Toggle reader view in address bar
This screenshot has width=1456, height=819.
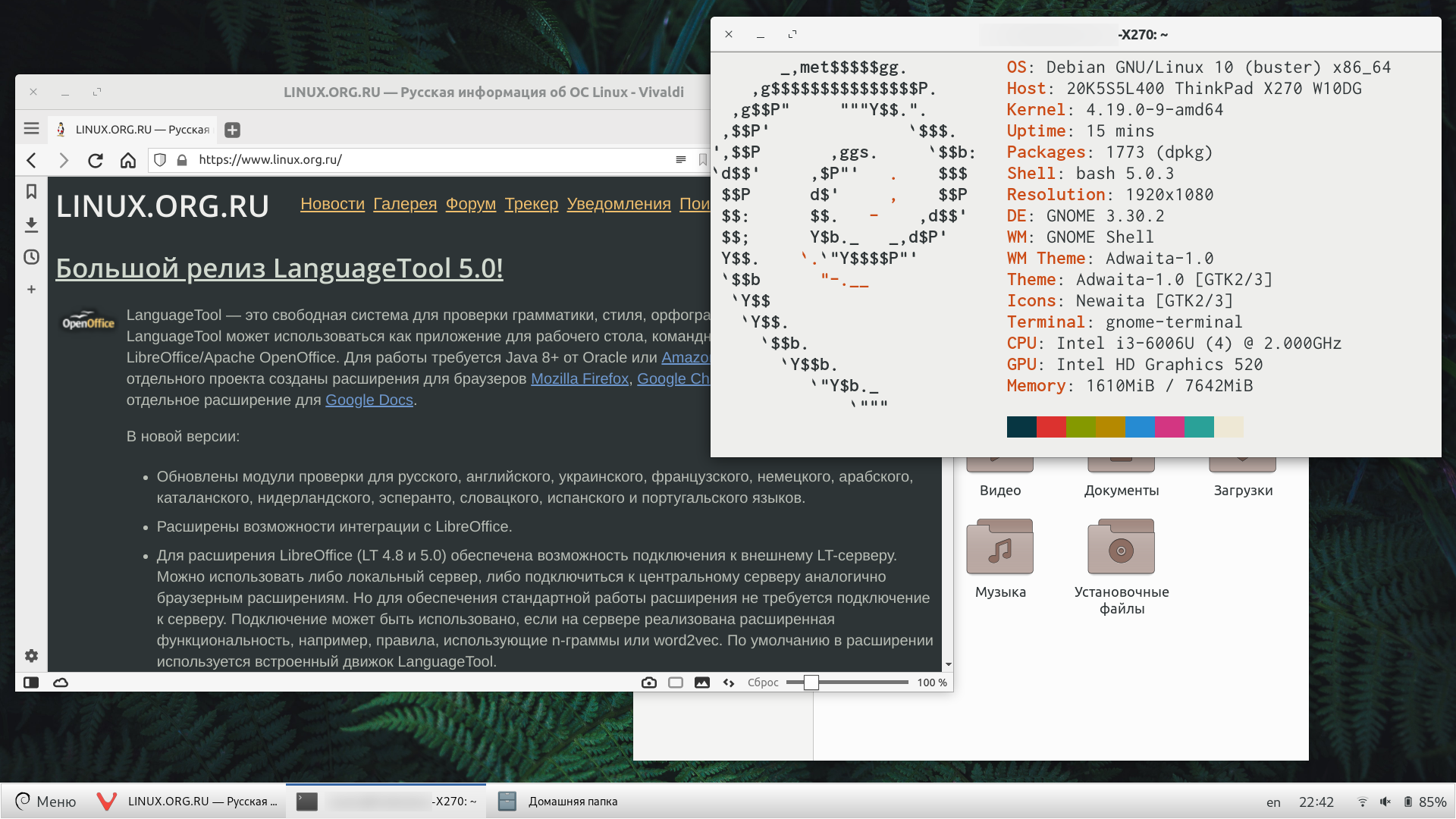(x=681, y=159)
